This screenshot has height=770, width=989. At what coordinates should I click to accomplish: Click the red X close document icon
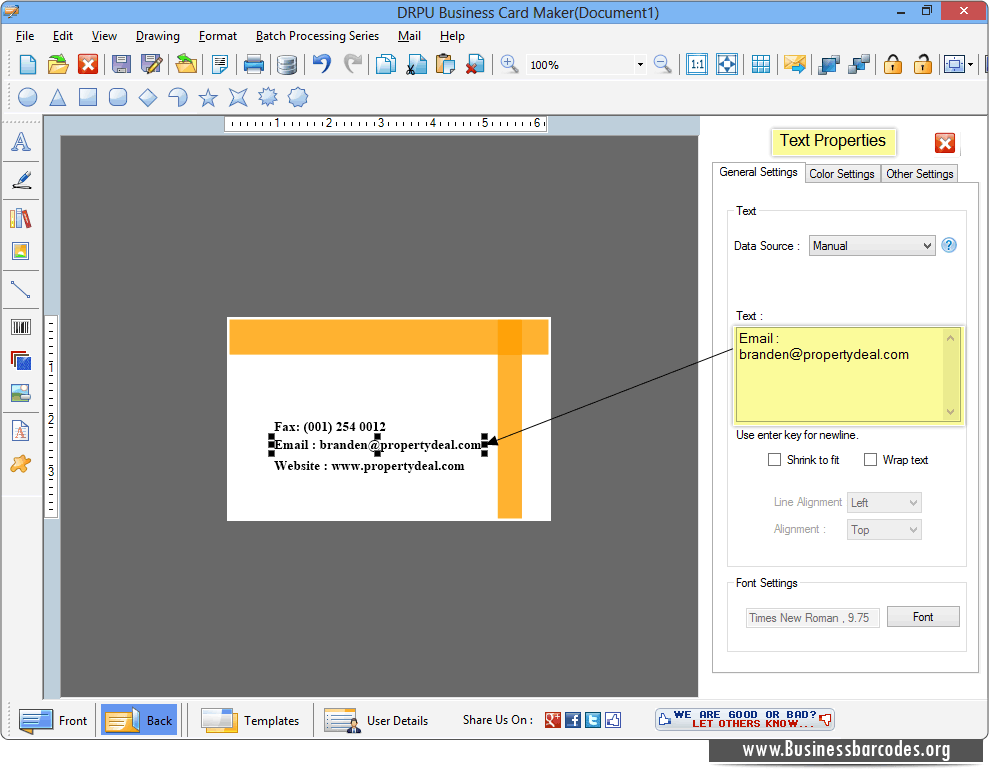click(88, 64)
